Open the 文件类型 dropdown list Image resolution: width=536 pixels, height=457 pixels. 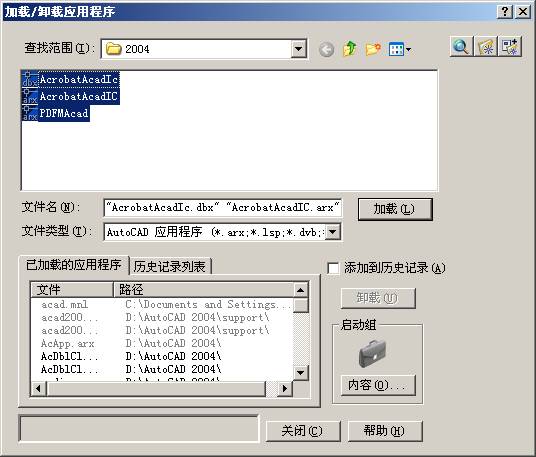click(333, 232)
